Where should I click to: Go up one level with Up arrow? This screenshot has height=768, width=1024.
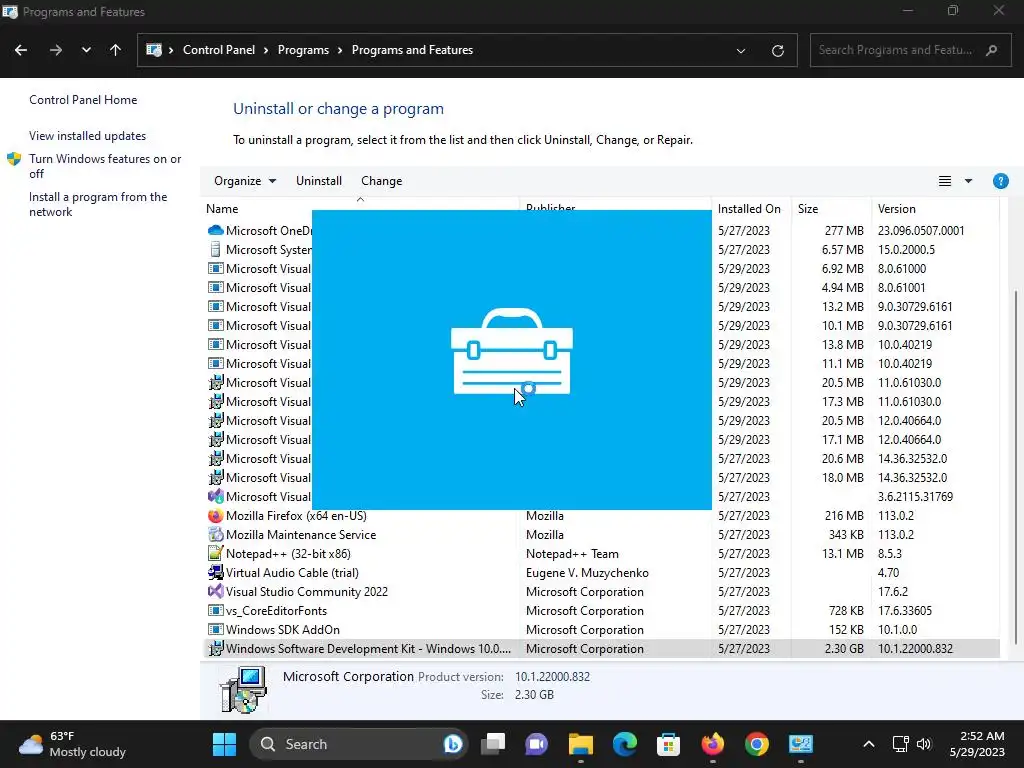pos(116,50)
